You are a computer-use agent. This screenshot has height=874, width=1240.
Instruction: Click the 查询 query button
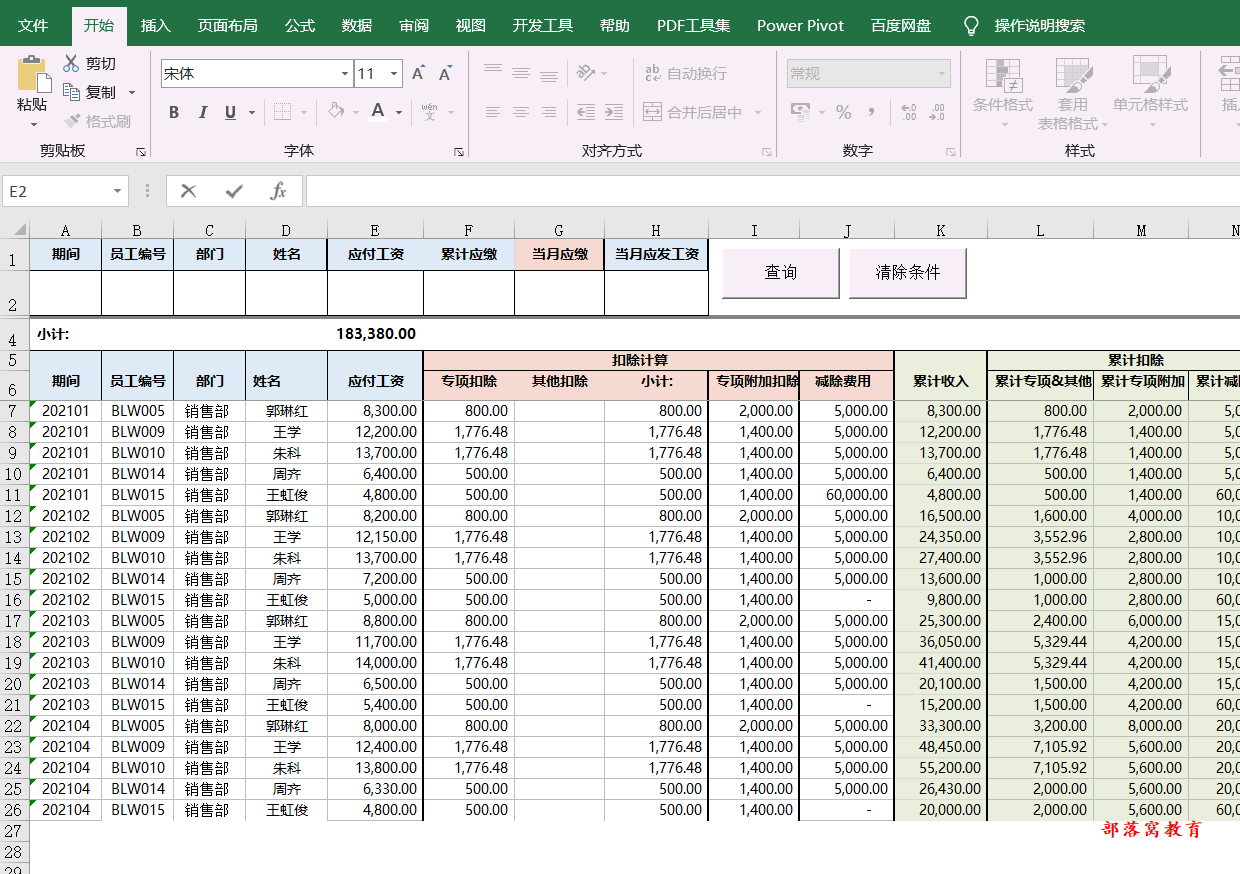pyautogui.click(x=781, y=272)
